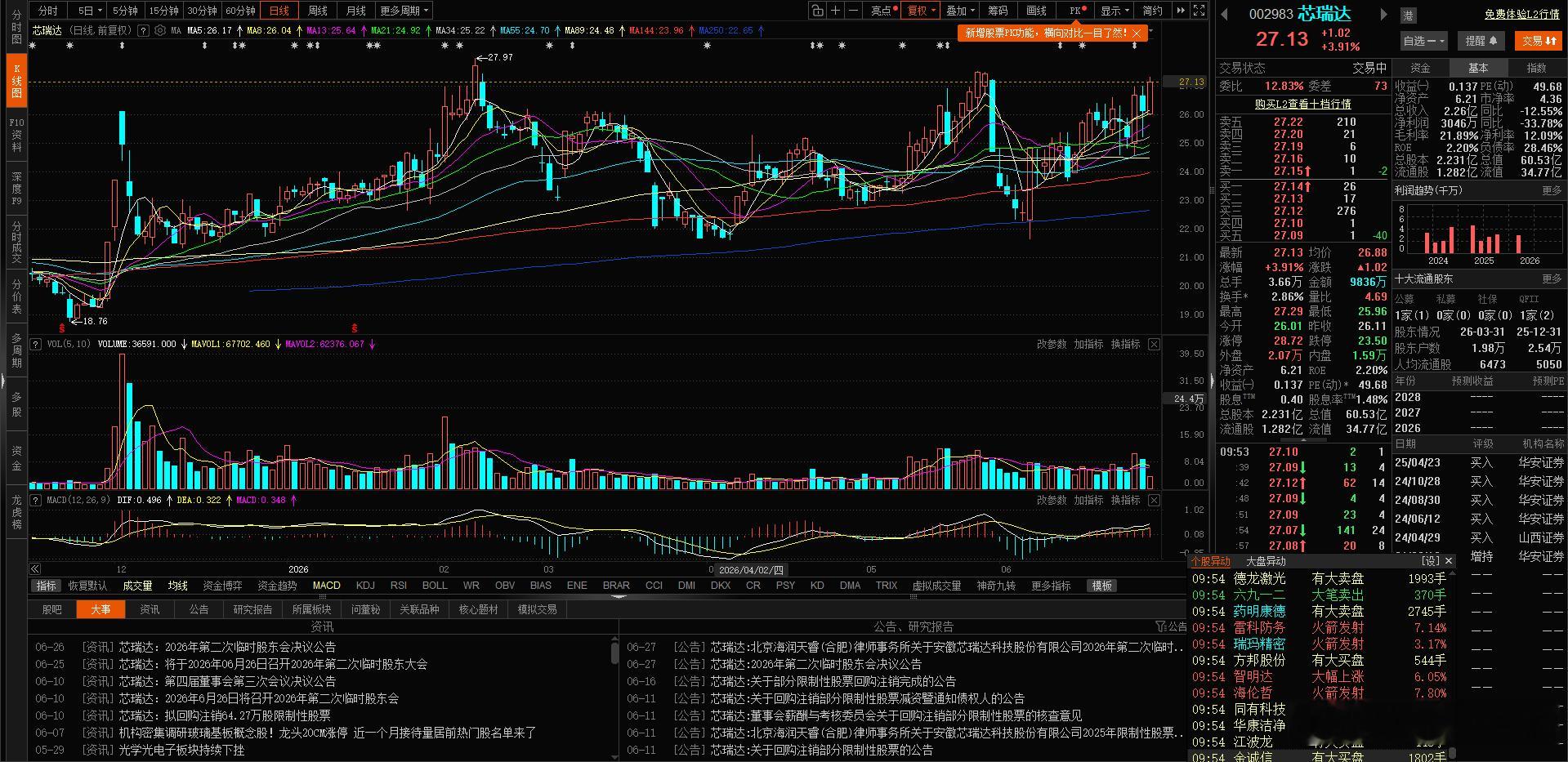Viewport: 1568px width, 762px height.
Task: Open 研究报告 bottom tab
Action: pos(252,609)
